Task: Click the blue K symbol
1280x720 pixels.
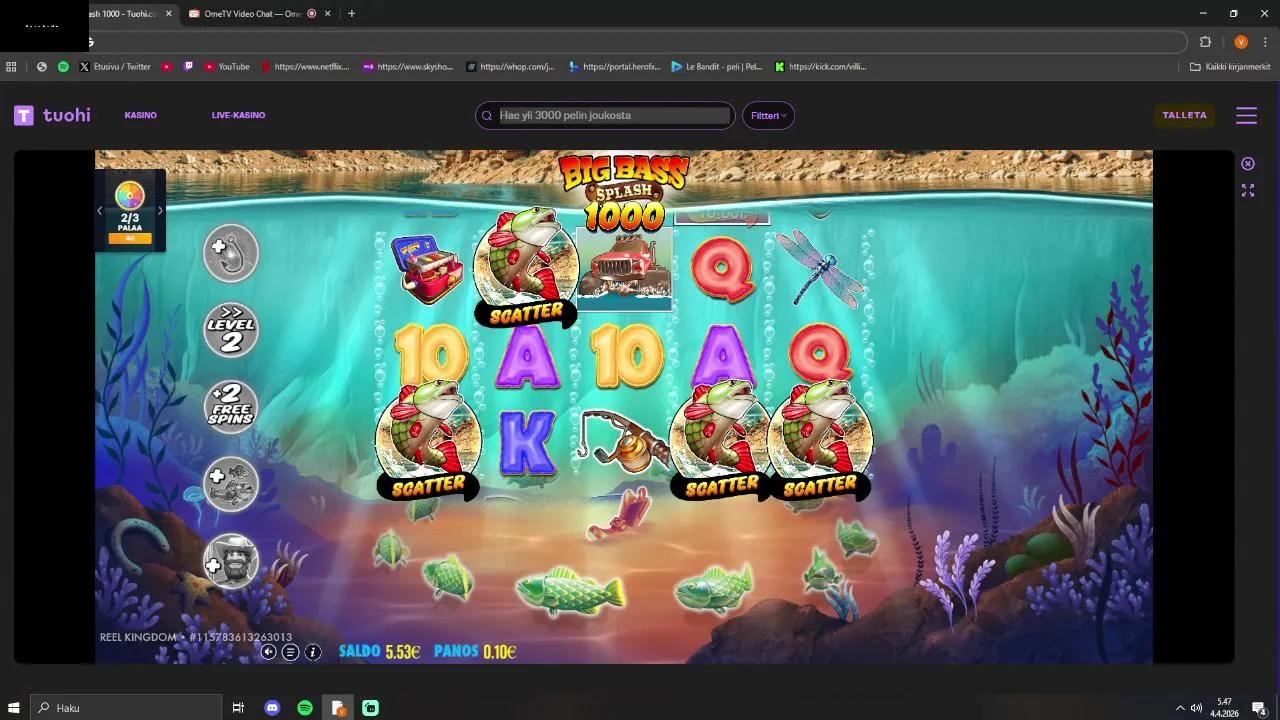Action: 527,442
